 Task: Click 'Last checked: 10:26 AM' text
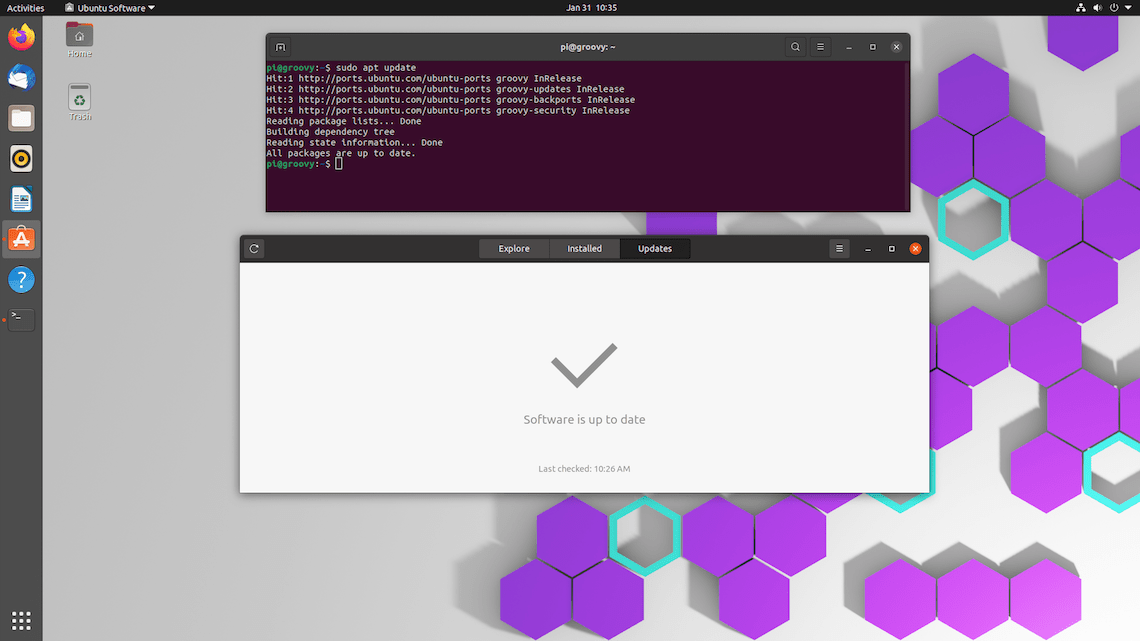(x=584, y=469)
